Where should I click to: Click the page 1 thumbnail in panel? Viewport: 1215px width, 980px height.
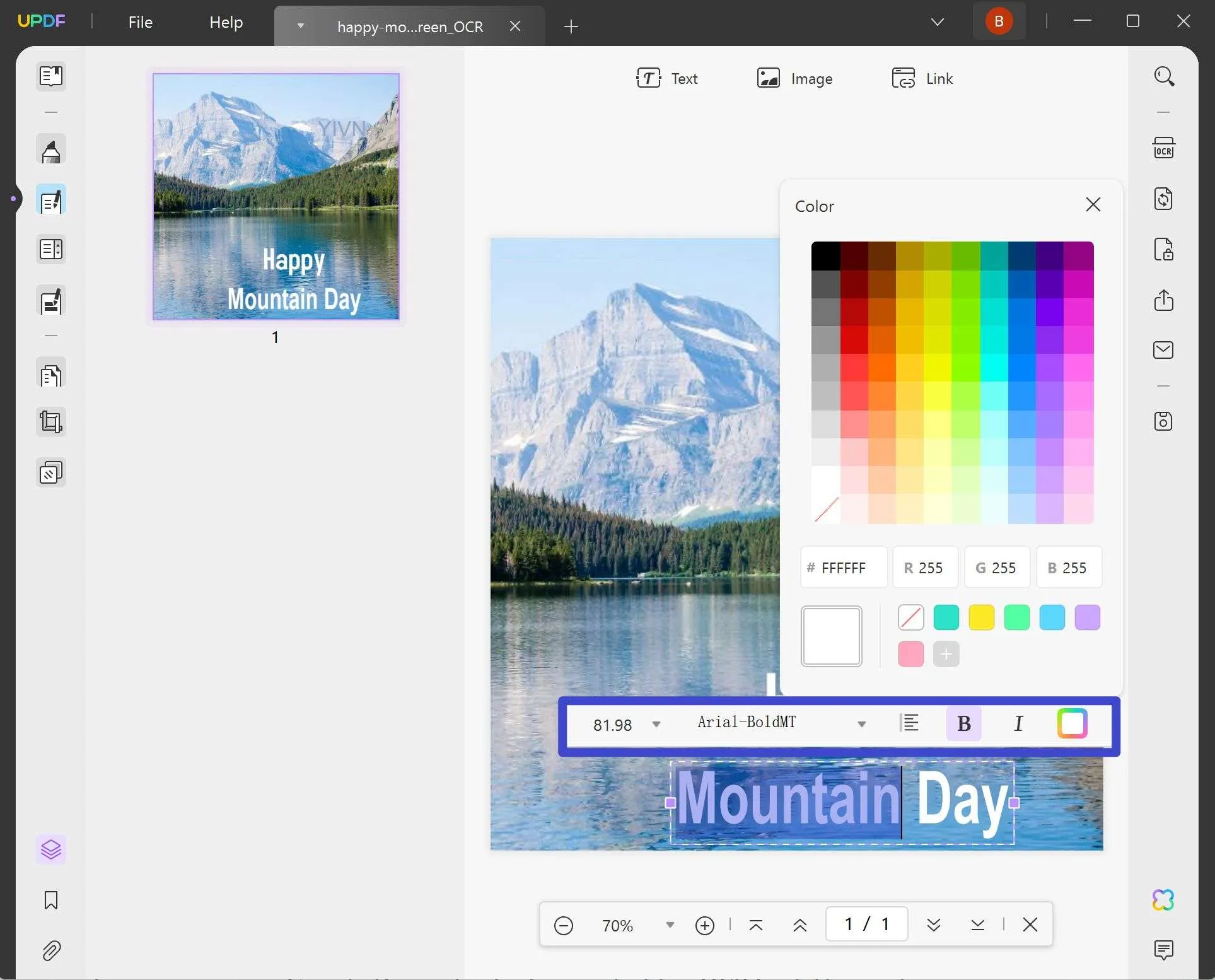[x=275, y=195]
